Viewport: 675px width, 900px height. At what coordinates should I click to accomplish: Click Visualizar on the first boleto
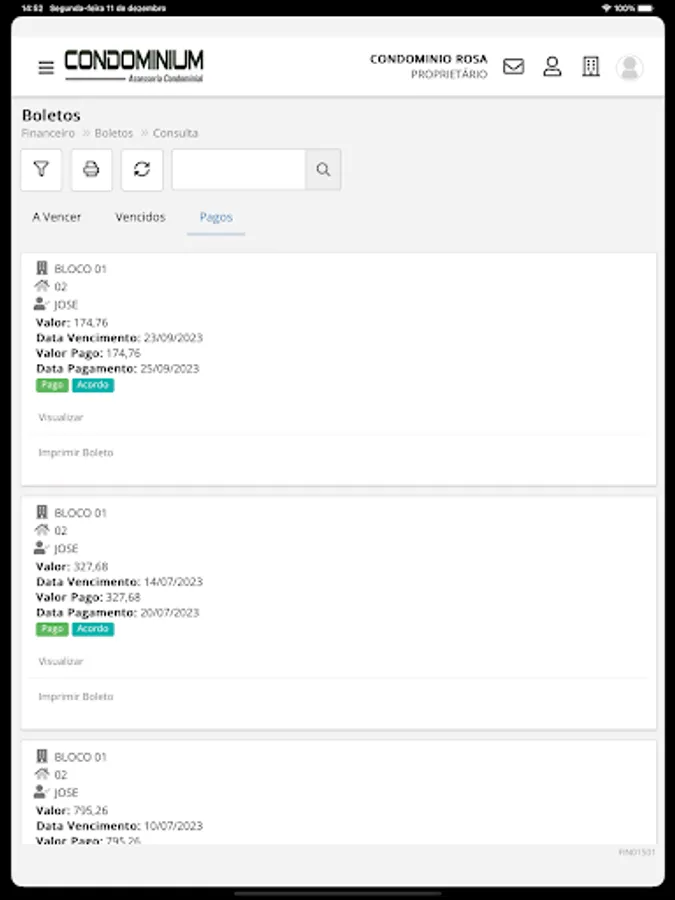[61, 417]
